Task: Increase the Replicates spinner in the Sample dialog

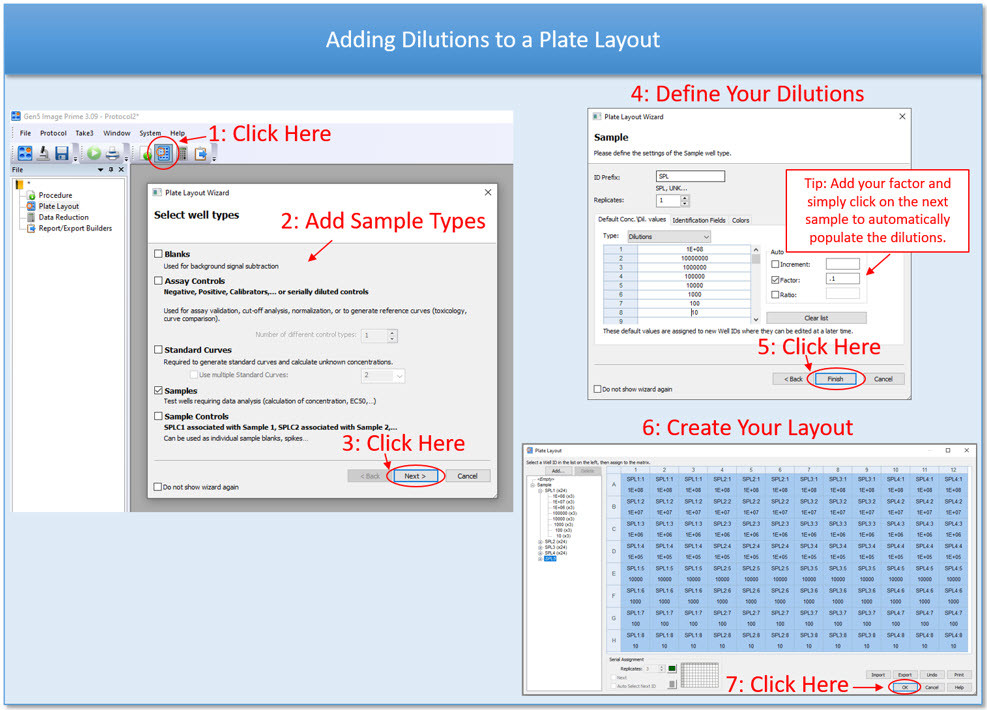Action: click(685, 198)
